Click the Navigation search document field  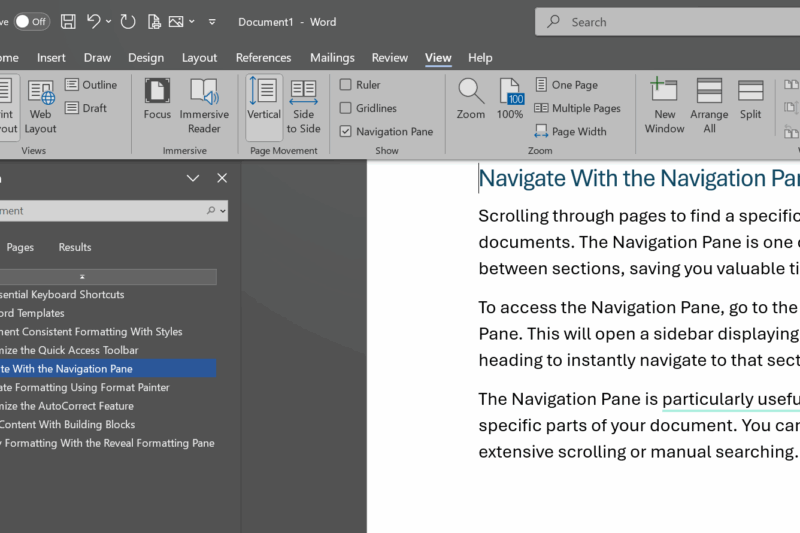112,211
